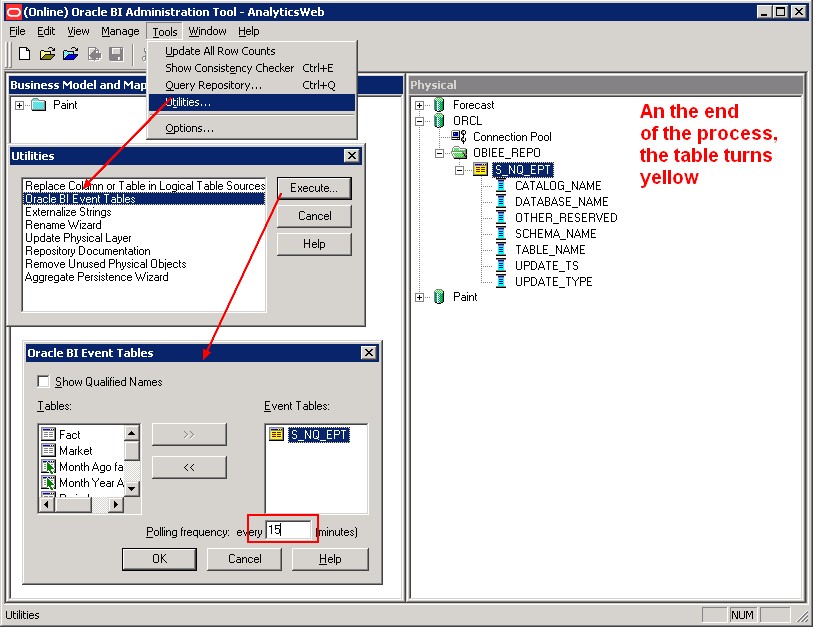Collapse the OBIEE_REPO schema node

tap(439, 154)
